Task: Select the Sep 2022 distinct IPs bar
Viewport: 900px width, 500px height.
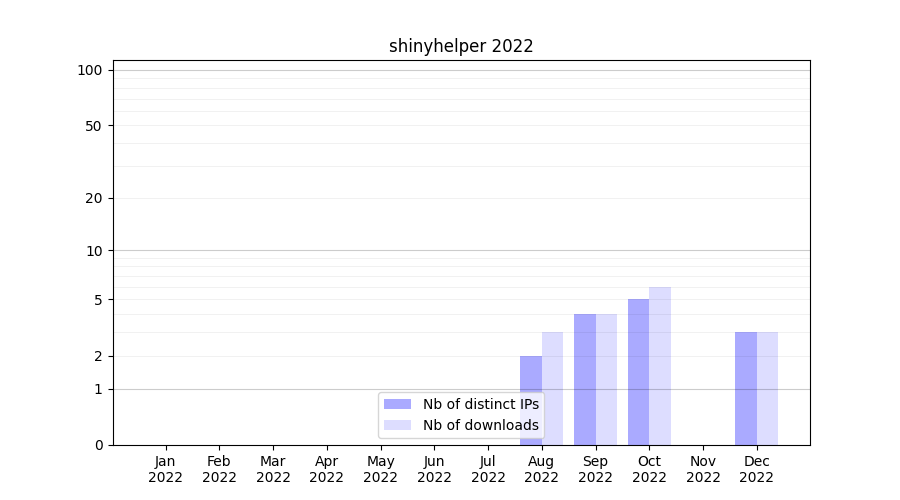Action: click(x=585, y=379)
